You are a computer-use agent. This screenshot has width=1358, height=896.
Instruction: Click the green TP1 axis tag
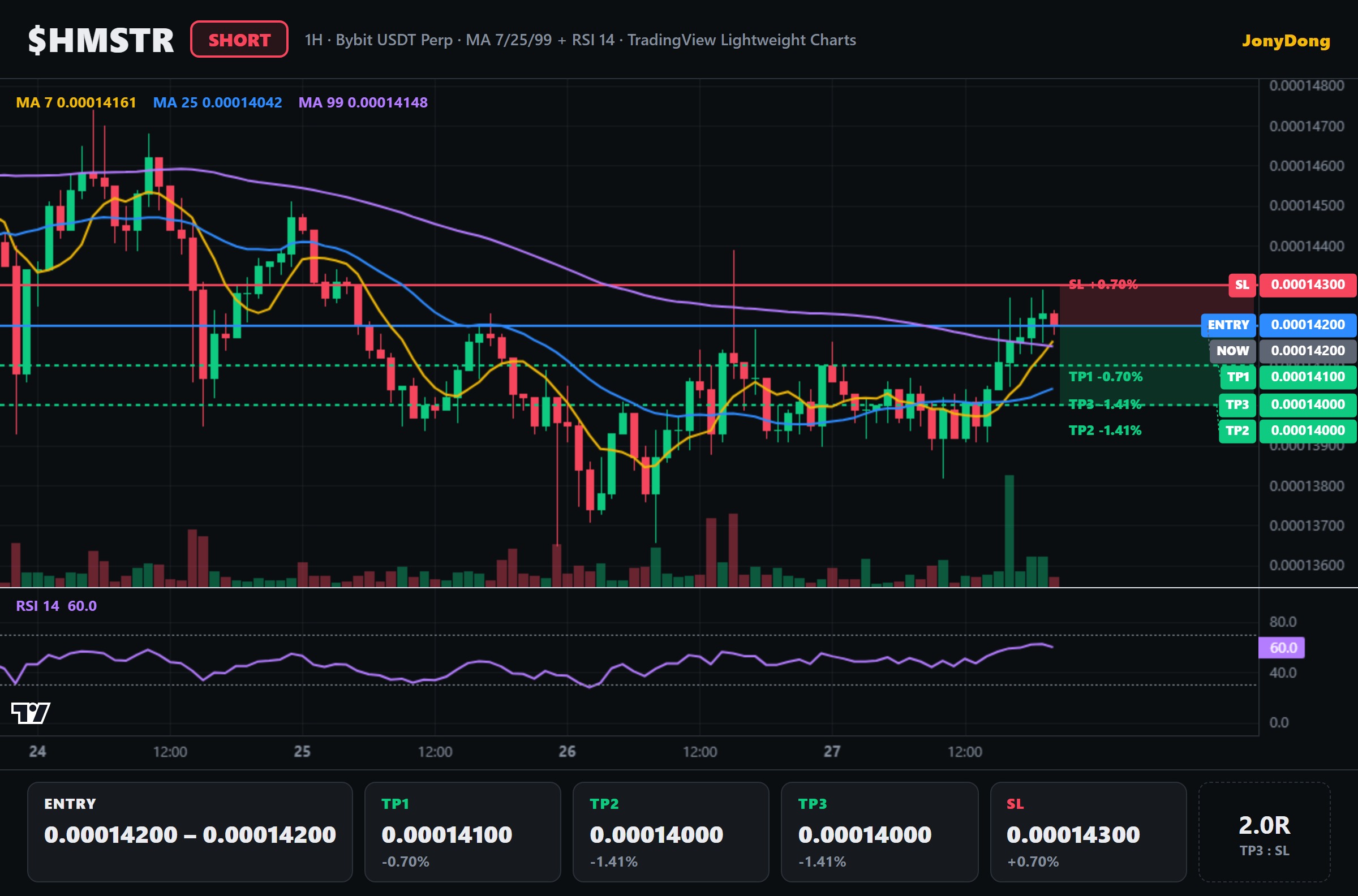point(1238,377)
